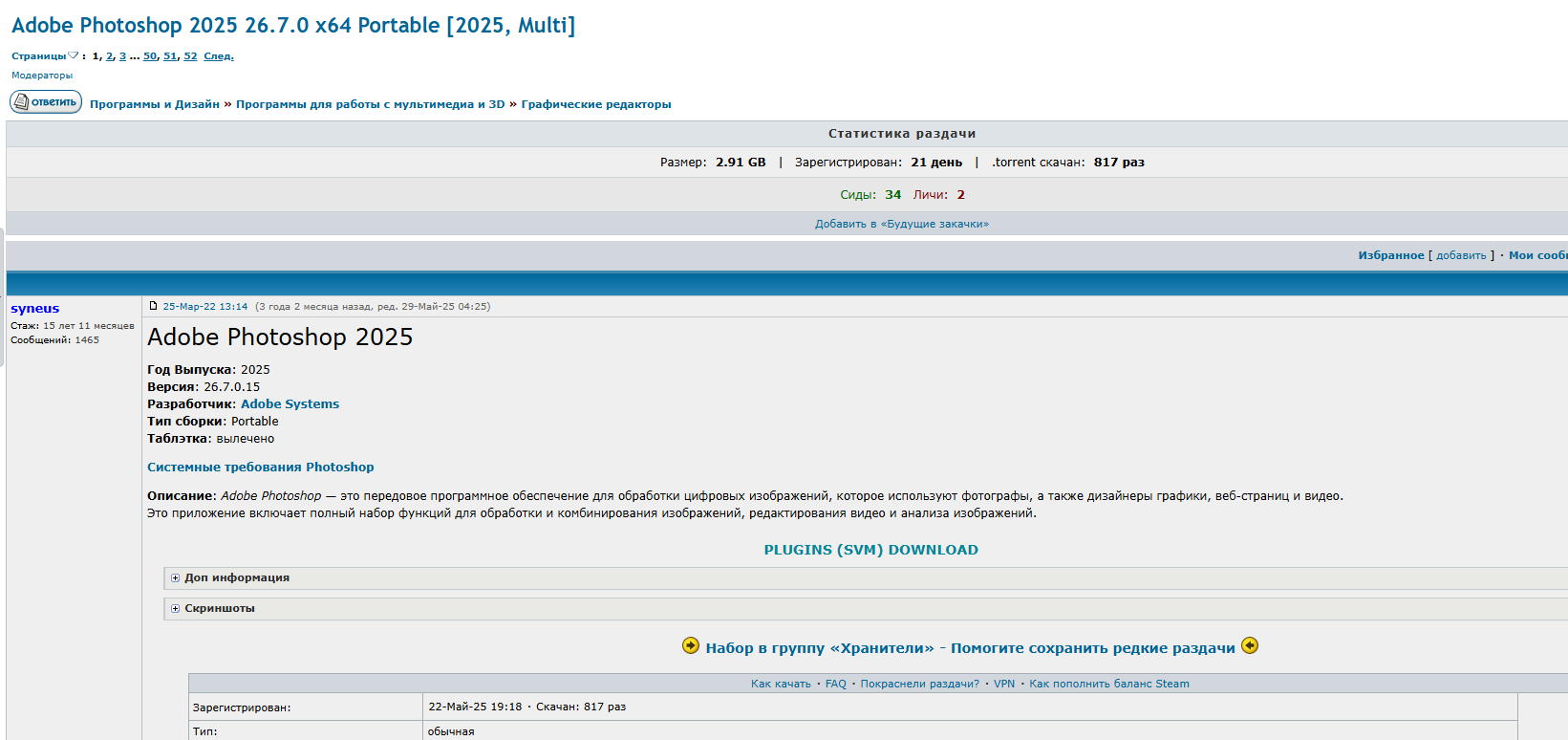Click the yellow arrow icon after "редкие раздачи"
The height and width of the screenshot is (740, 1568).
point(1250,645)
